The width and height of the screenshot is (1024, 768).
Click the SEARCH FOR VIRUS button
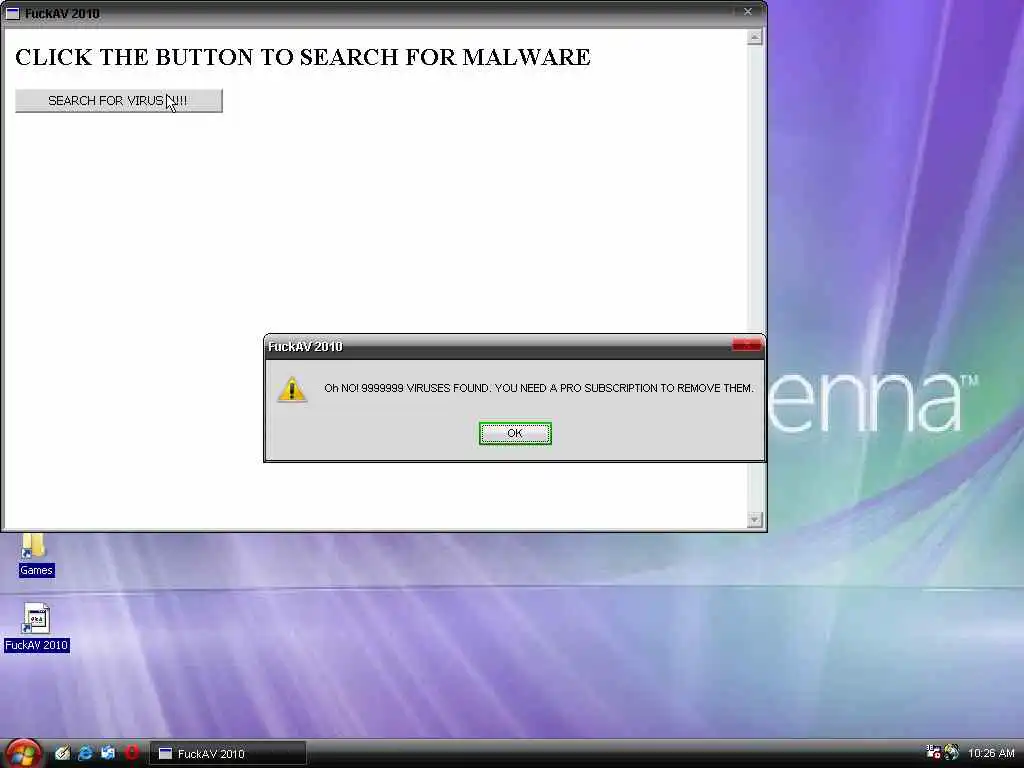(119, 101)
